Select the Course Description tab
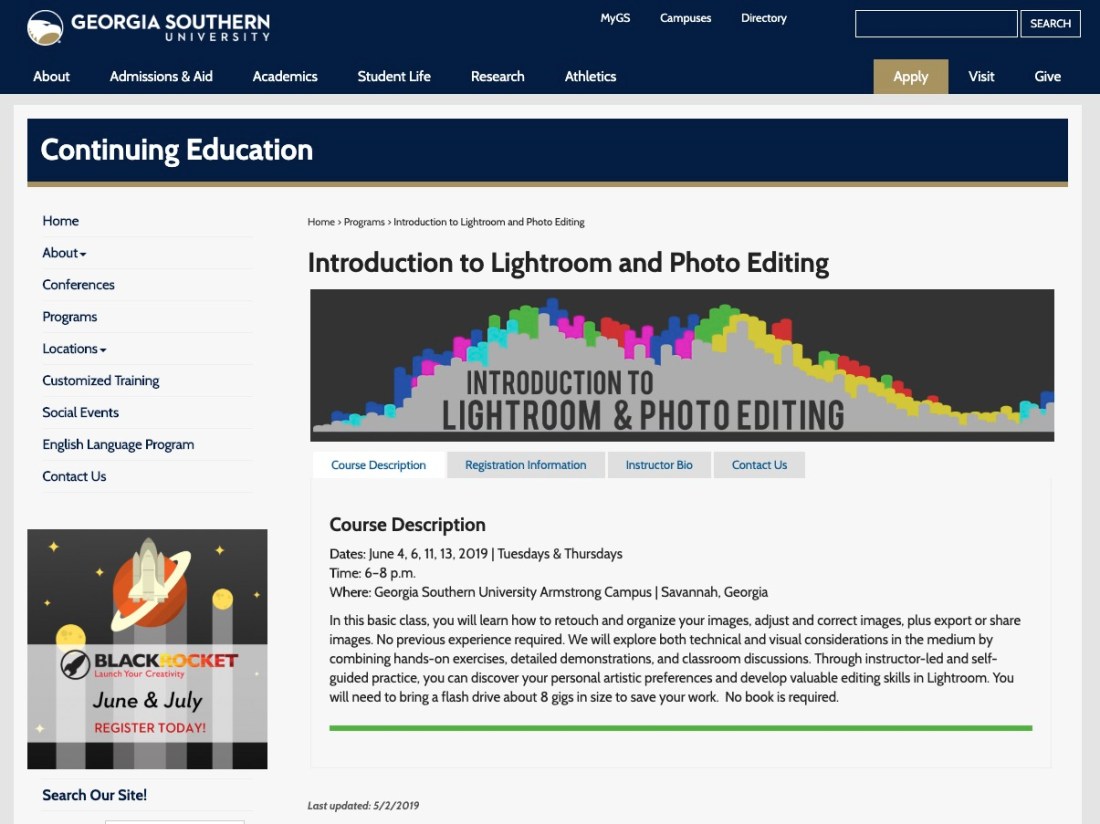1100x824 pixels. pyautogui.click(x=378, y=465)
